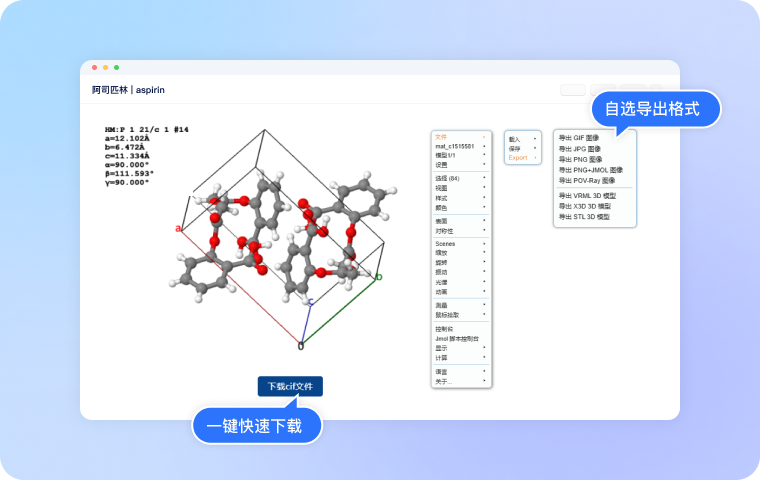Choose 导出 PNG+JMOL 图像 option

click(590, 170)
